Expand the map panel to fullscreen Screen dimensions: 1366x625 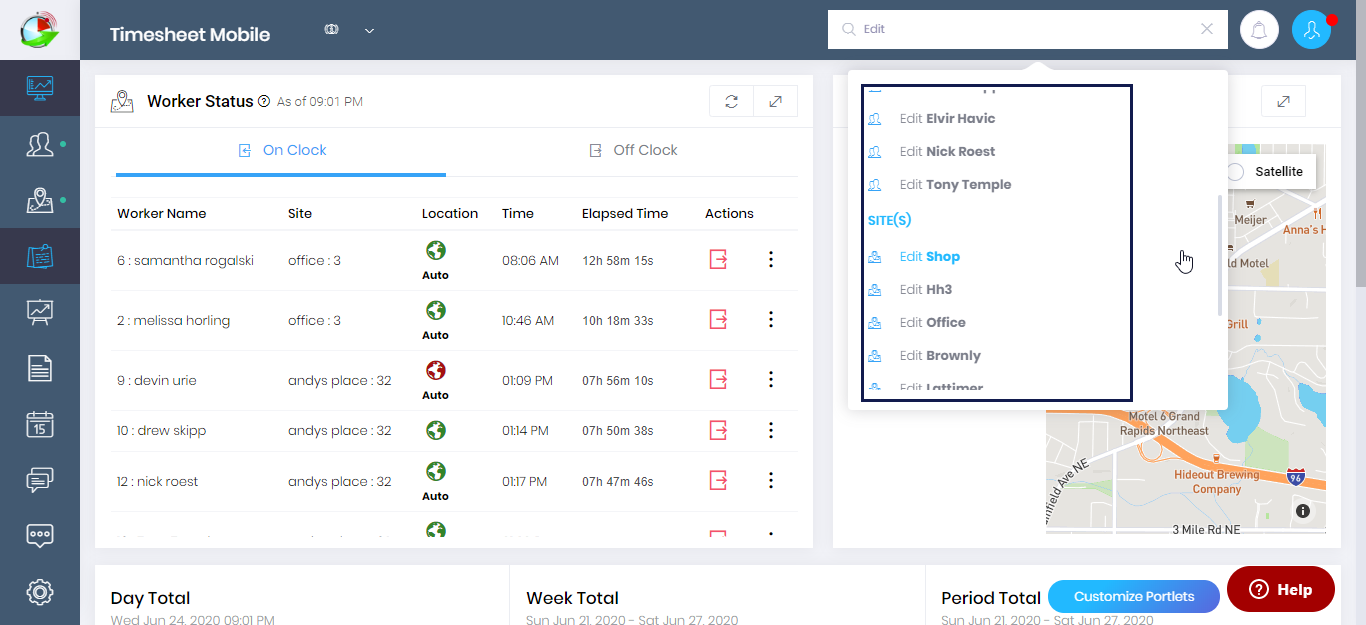point(1284,101)
